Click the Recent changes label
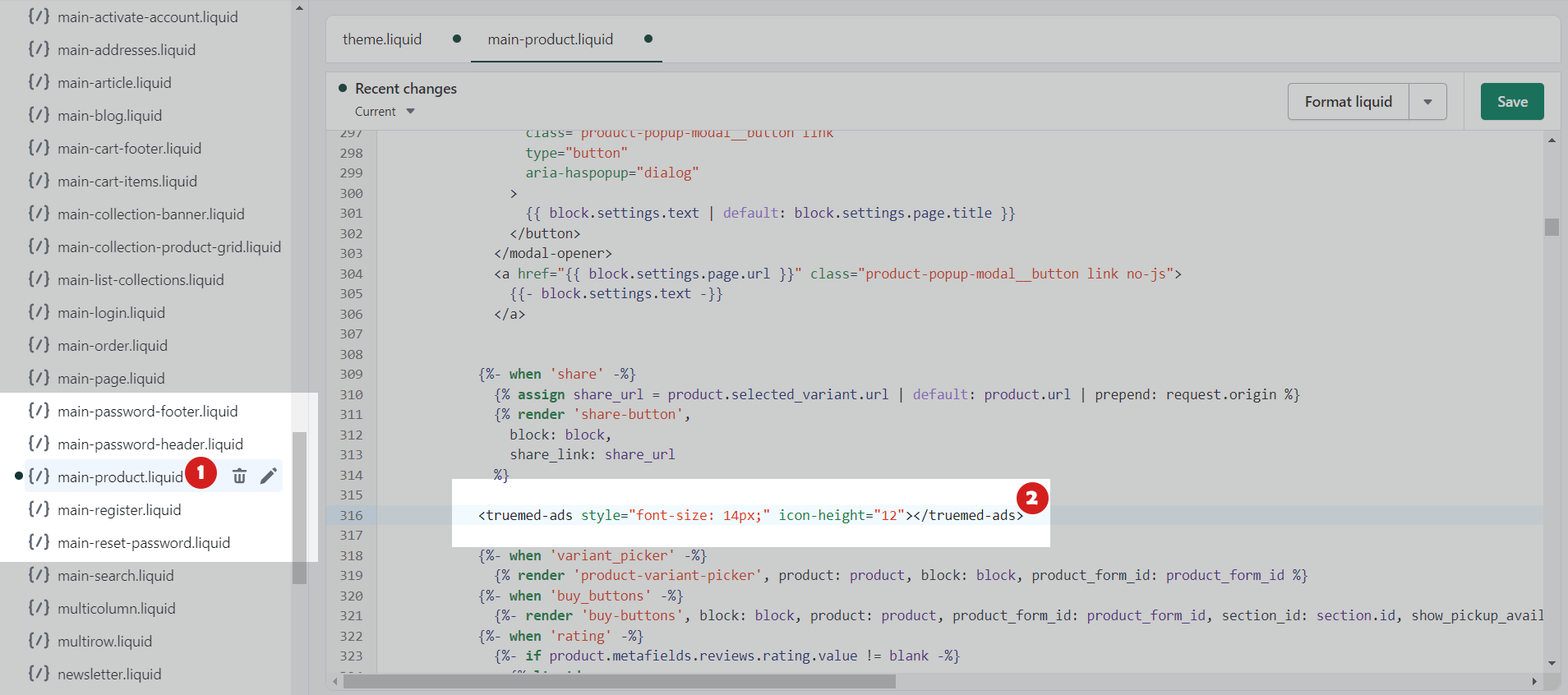This screenshot has width=1568, height=695. (406, 89)
